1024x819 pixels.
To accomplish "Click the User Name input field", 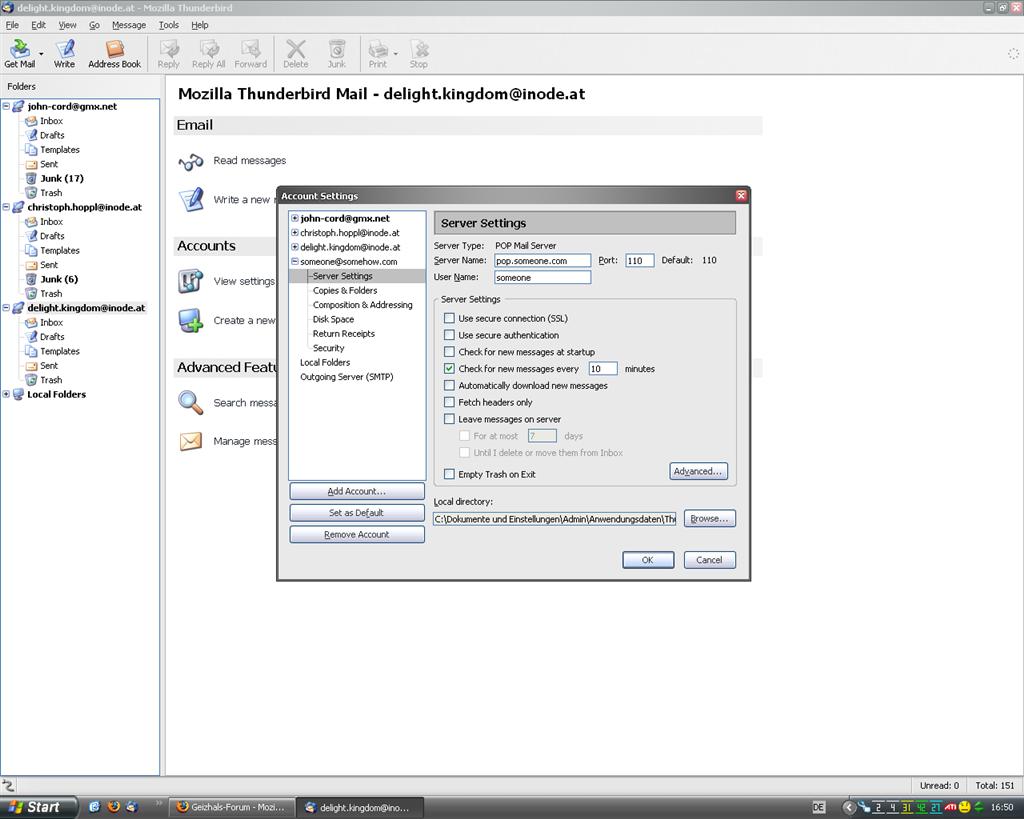I will 542,277.
